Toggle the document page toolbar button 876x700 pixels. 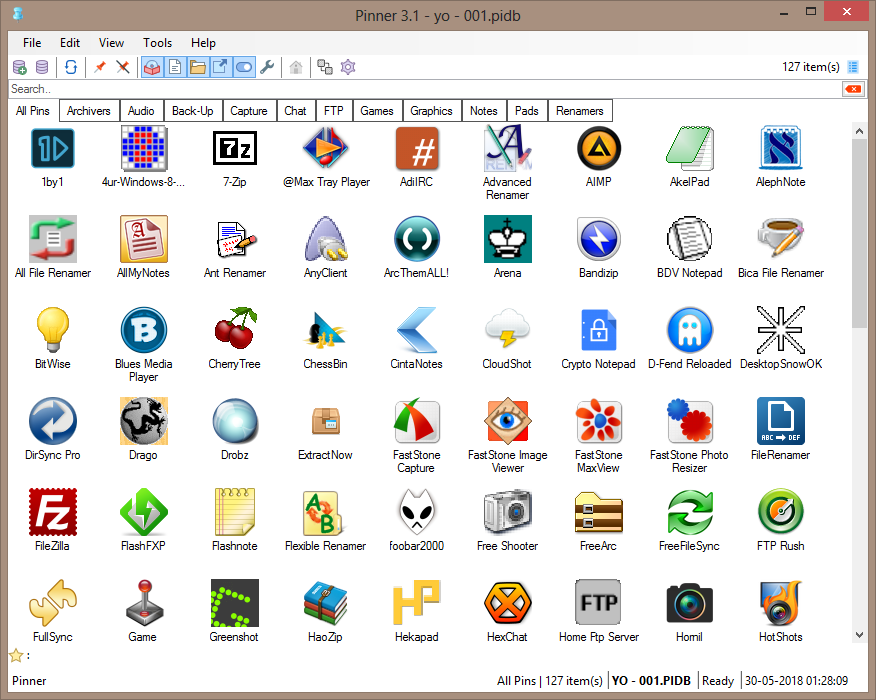[x=175, y=68]
